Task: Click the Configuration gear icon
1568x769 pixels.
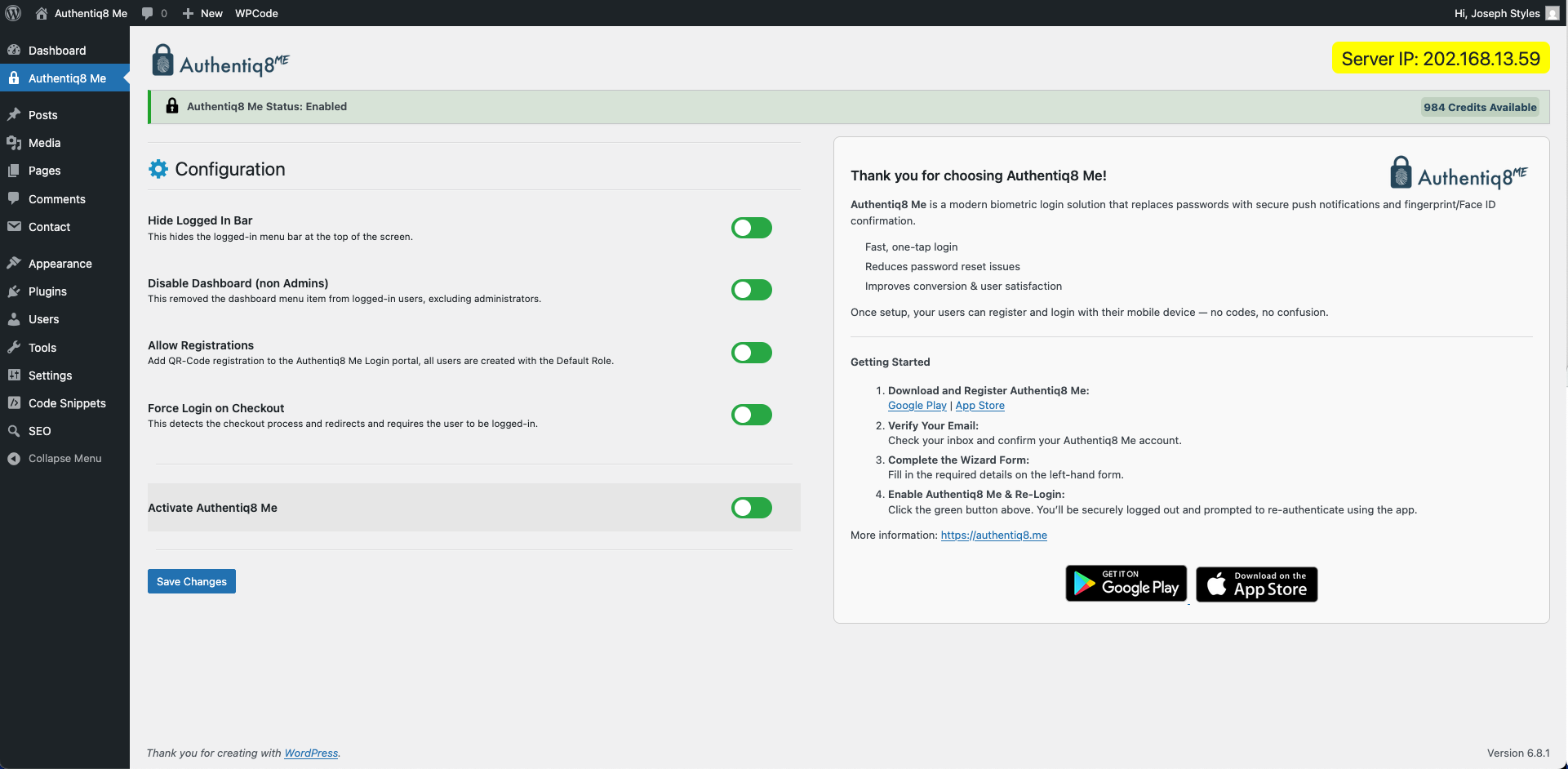Action: point(158,169)
